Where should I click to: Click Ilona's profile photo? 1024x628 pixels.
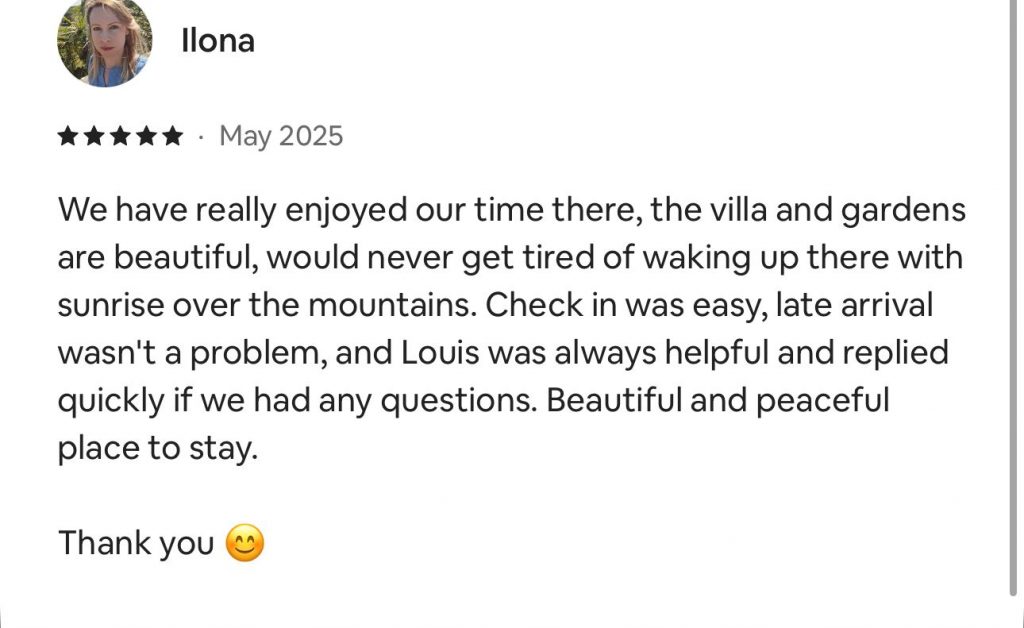click(104, 42)
